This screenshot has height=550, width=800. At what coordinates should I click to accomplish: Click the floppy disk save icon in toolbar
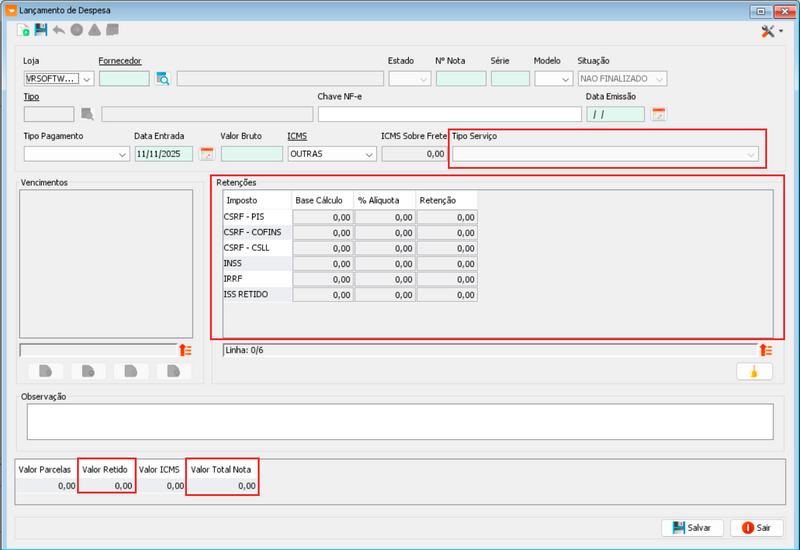(41, 31)
